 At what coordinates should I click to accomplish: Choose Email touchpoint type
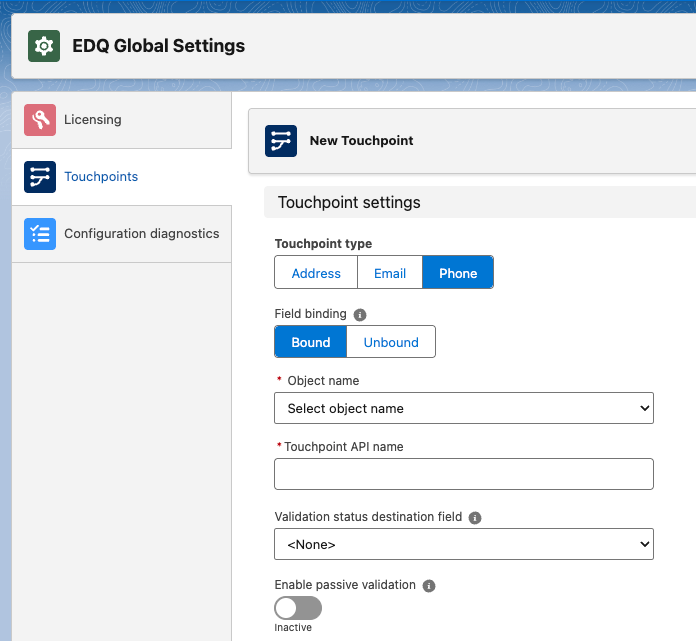[x=390, y=273]
